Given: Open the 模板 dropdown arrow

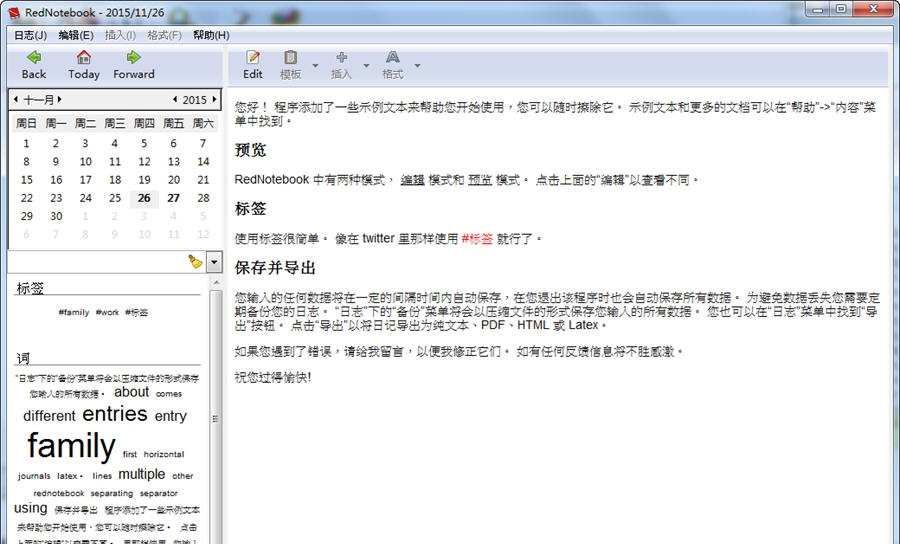Looking at the screenshot, I should coord(315,65).
